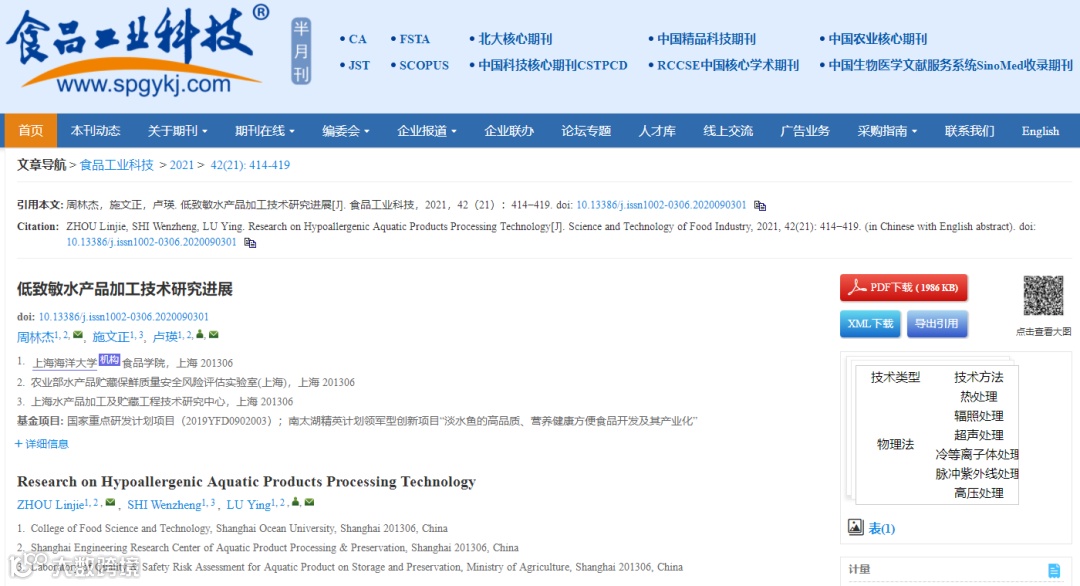Click FSTA header text
Image resolution: width=1080 pixels, height=586 pixels.
pyautogui.click(x=414, y=39)
